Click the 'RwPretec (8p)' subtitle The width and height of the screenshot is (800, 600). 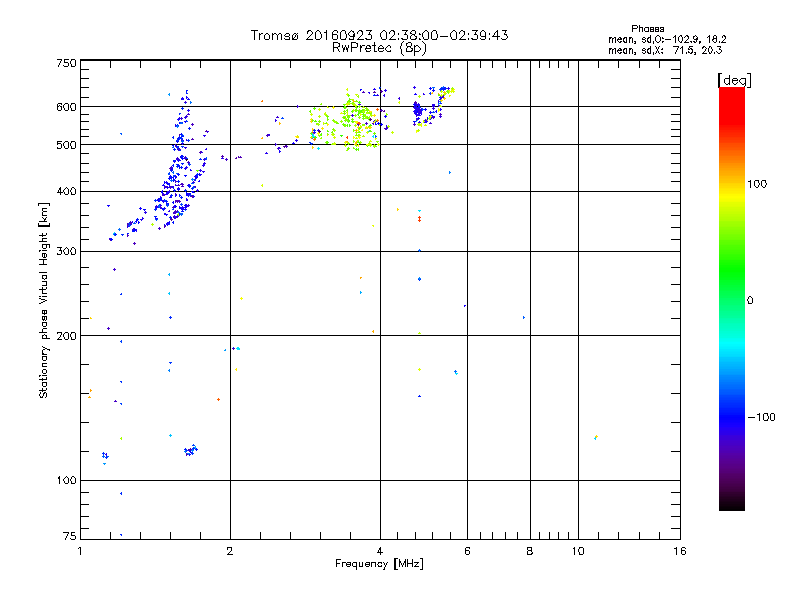coord(379,48)
